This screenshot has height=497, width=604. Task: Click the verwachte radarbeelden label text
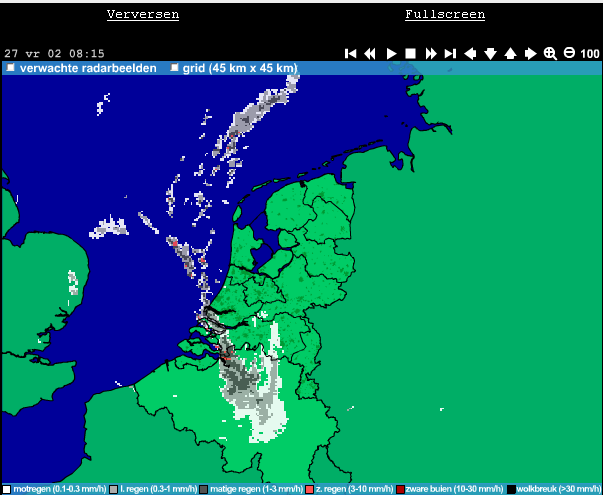[88, 68]
